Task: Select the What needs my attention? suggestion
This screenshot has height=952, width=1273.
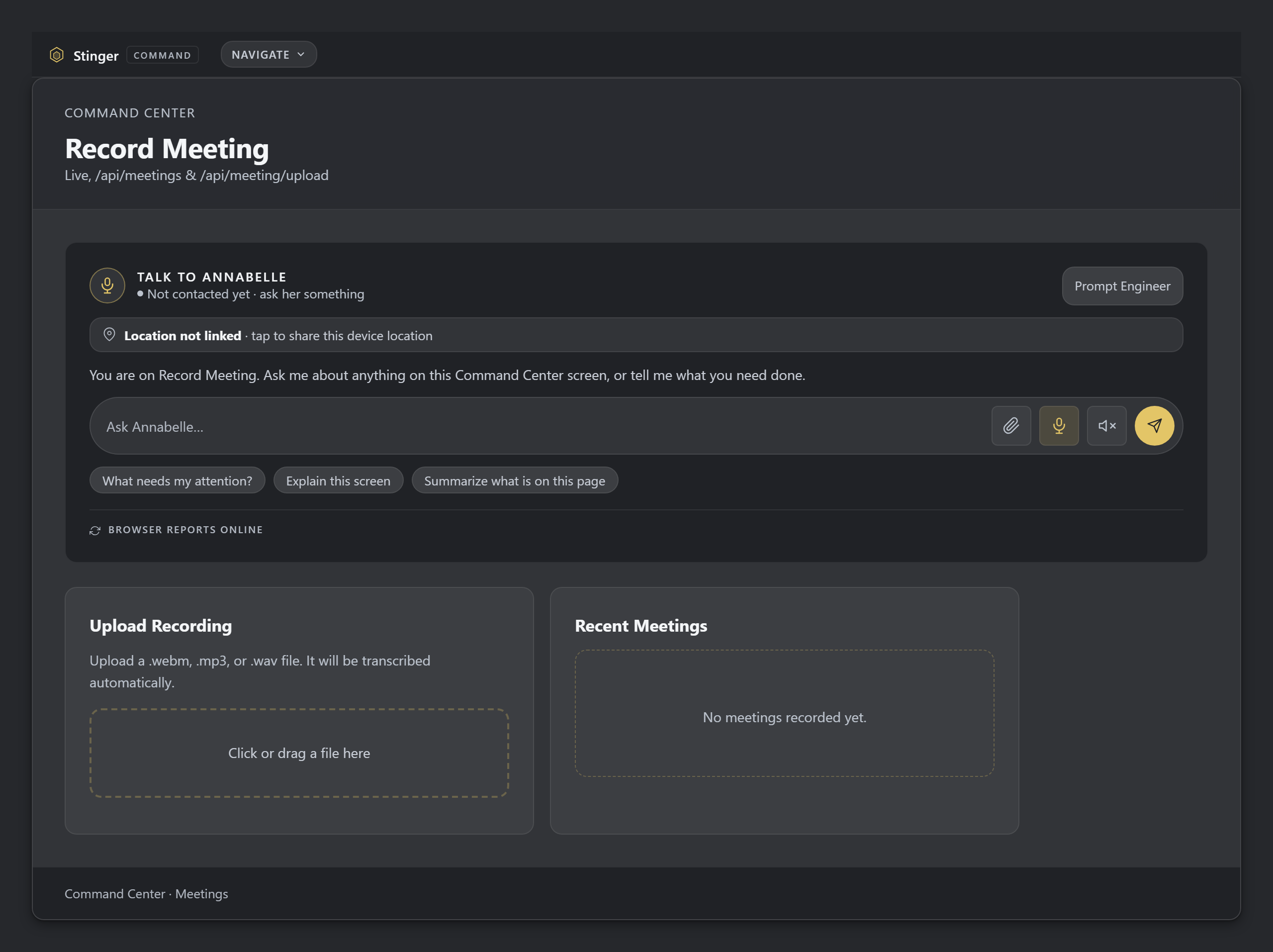Action: tap(177, 480)
